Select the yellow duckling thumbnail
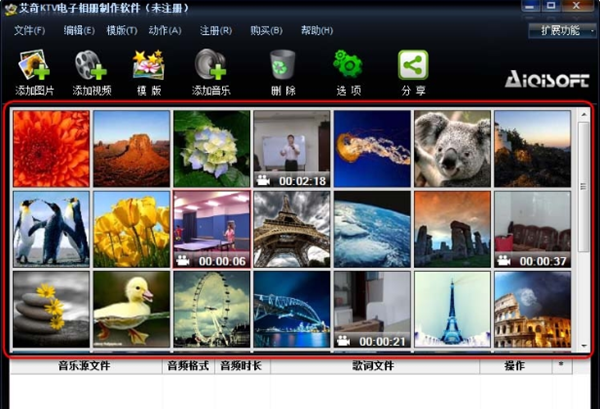 [132, 310]
